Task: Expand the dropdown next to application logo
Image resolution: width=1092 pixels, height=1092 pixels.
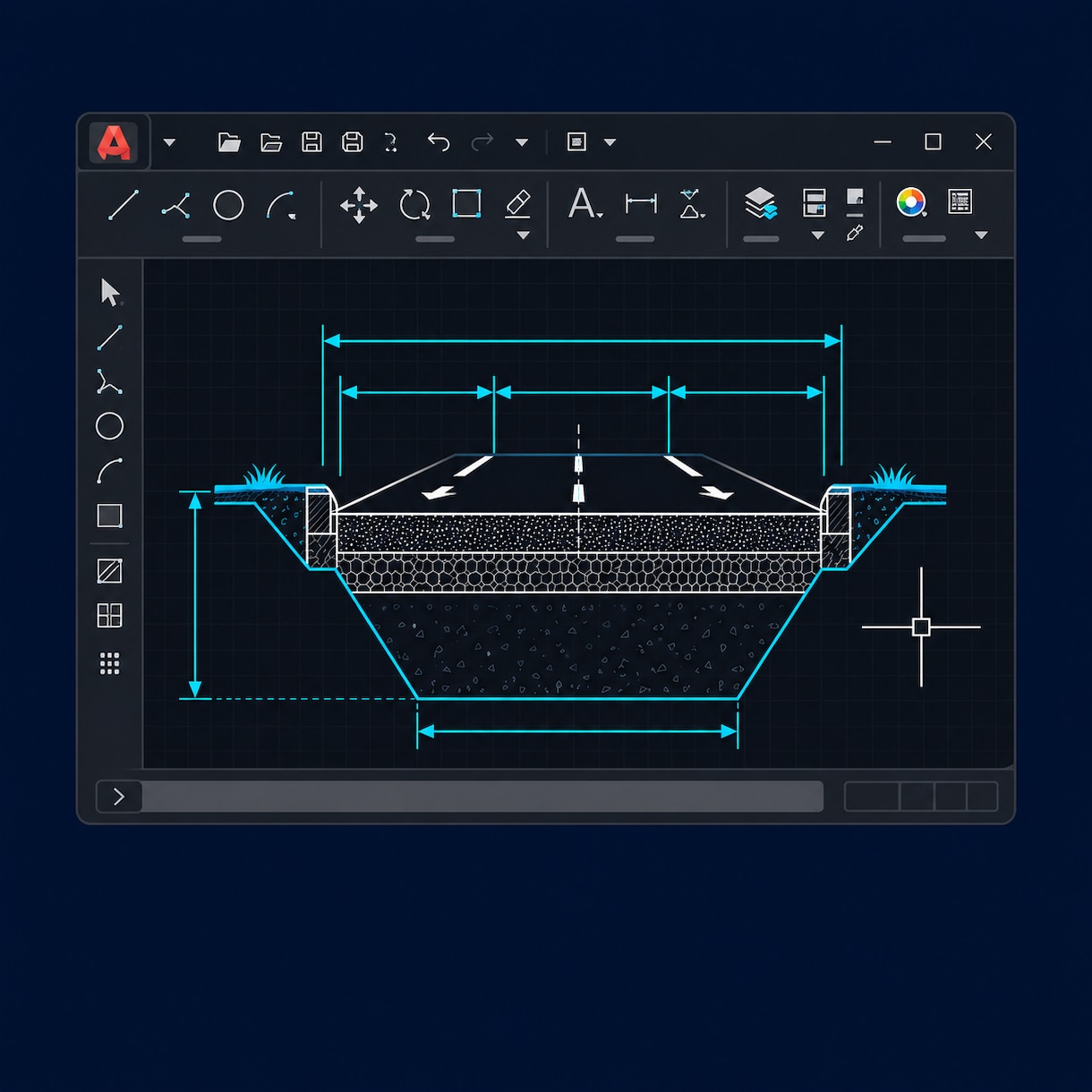Action: (169, 142)
